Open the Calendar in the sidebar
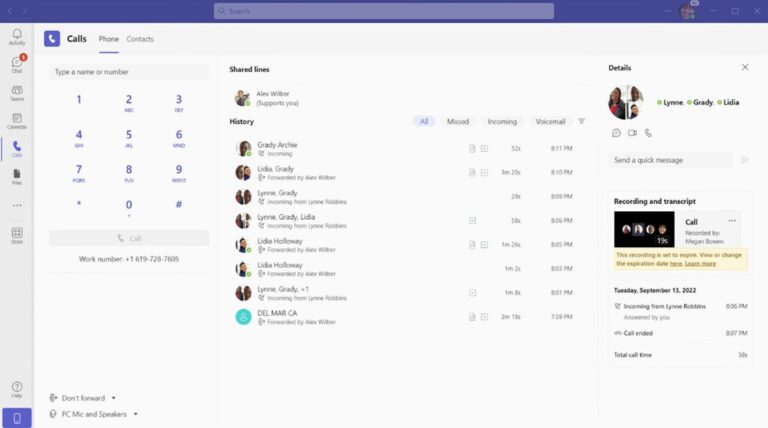 click(17, 120)
